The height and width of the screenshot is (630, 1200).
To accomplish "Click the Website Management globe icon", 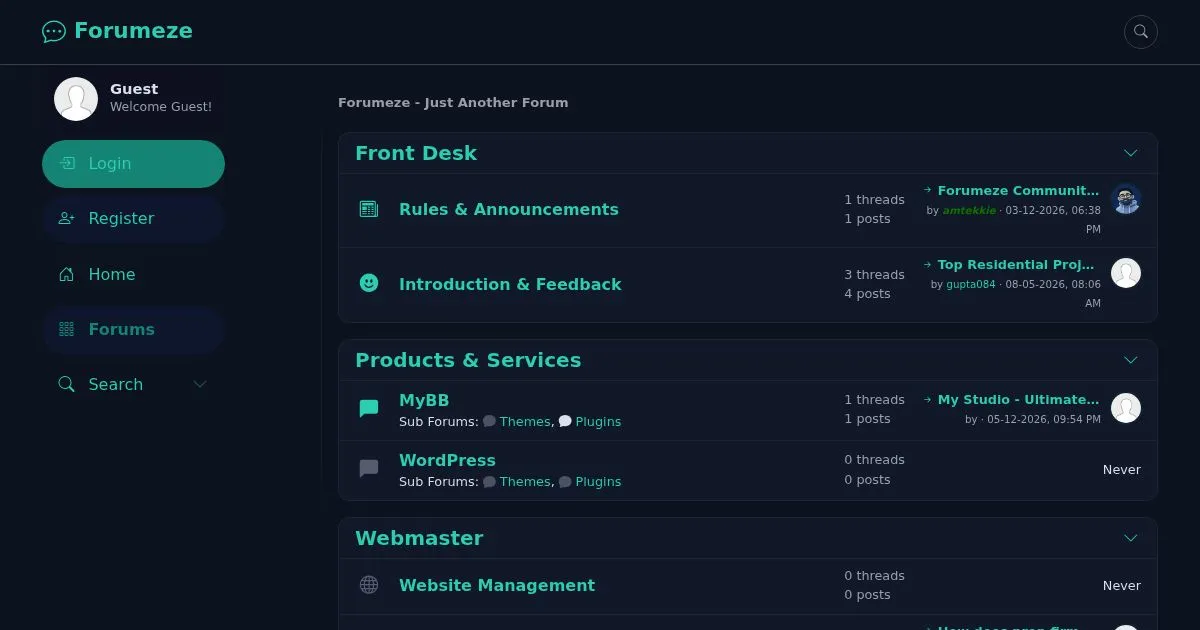I will coord(369,585).
